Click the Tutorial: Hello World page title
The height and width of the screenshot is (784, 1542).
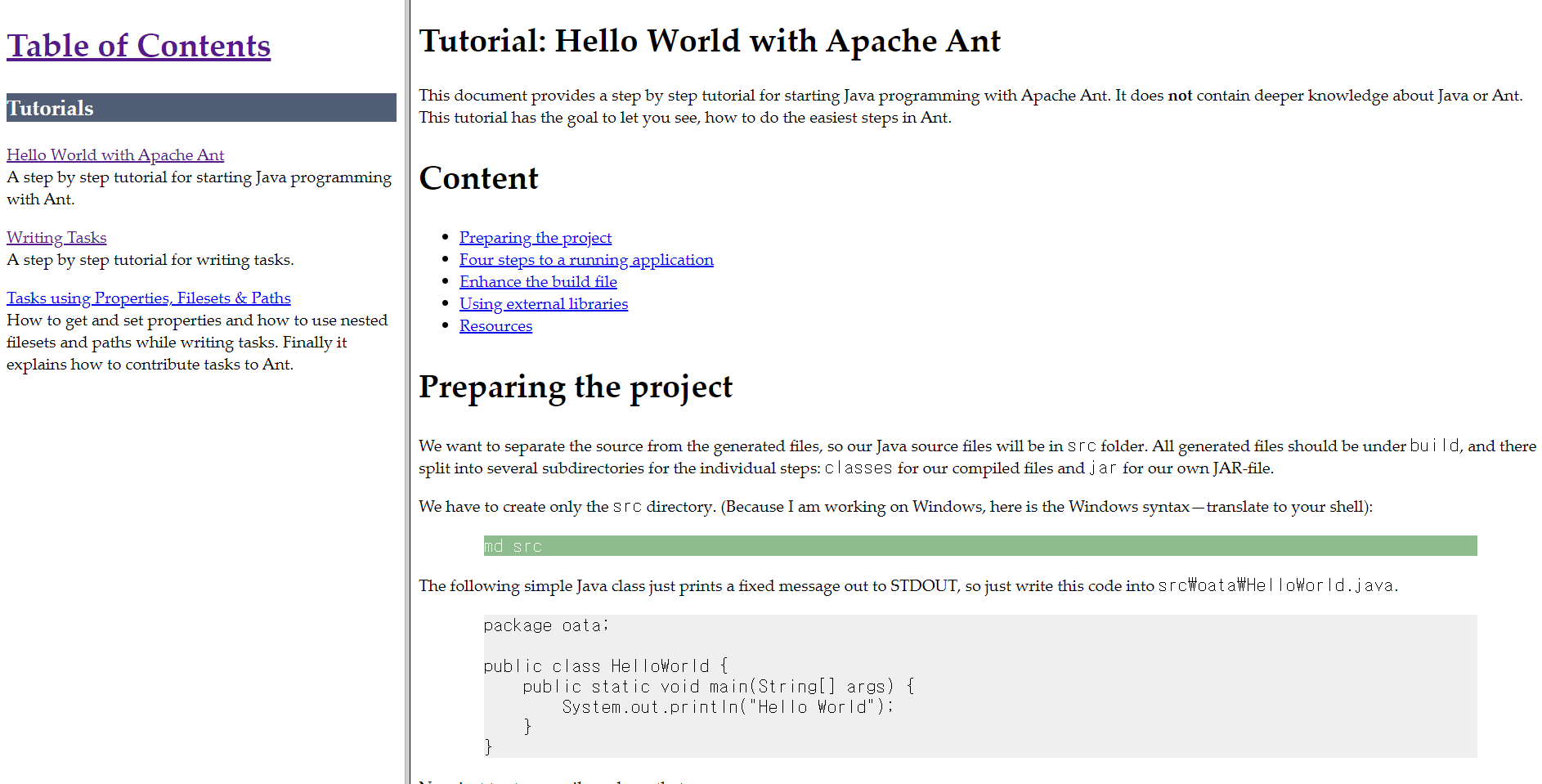pos(709,40)
